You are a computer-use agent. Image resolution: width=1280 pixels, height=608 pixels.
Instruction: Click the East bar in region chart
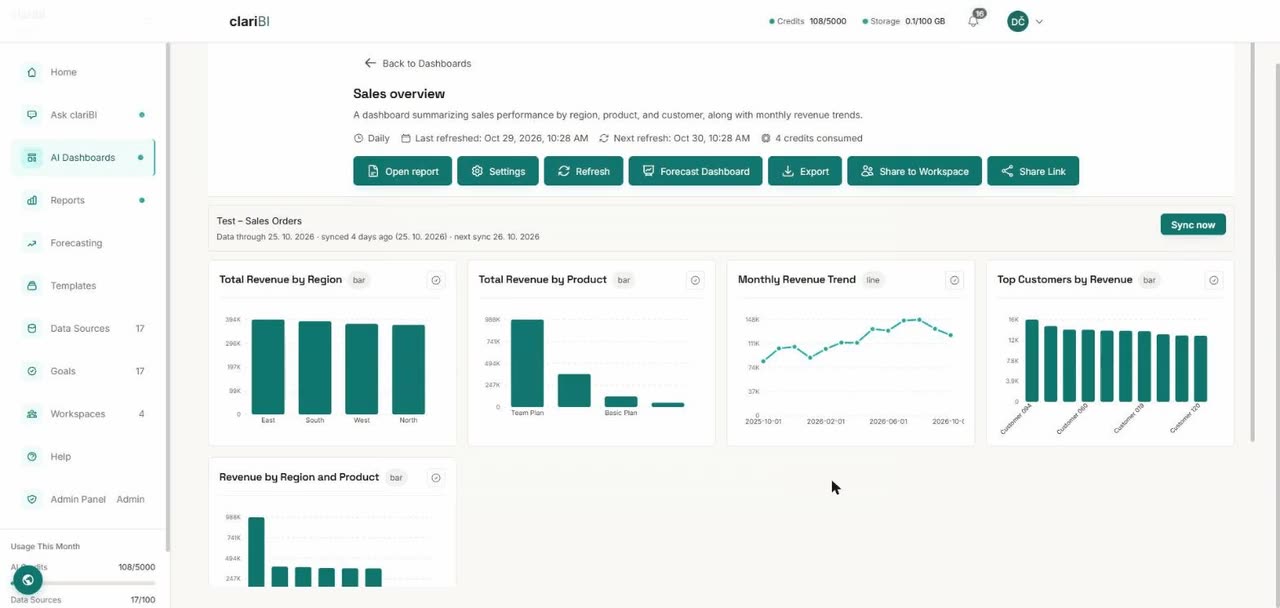coord(268,367)
